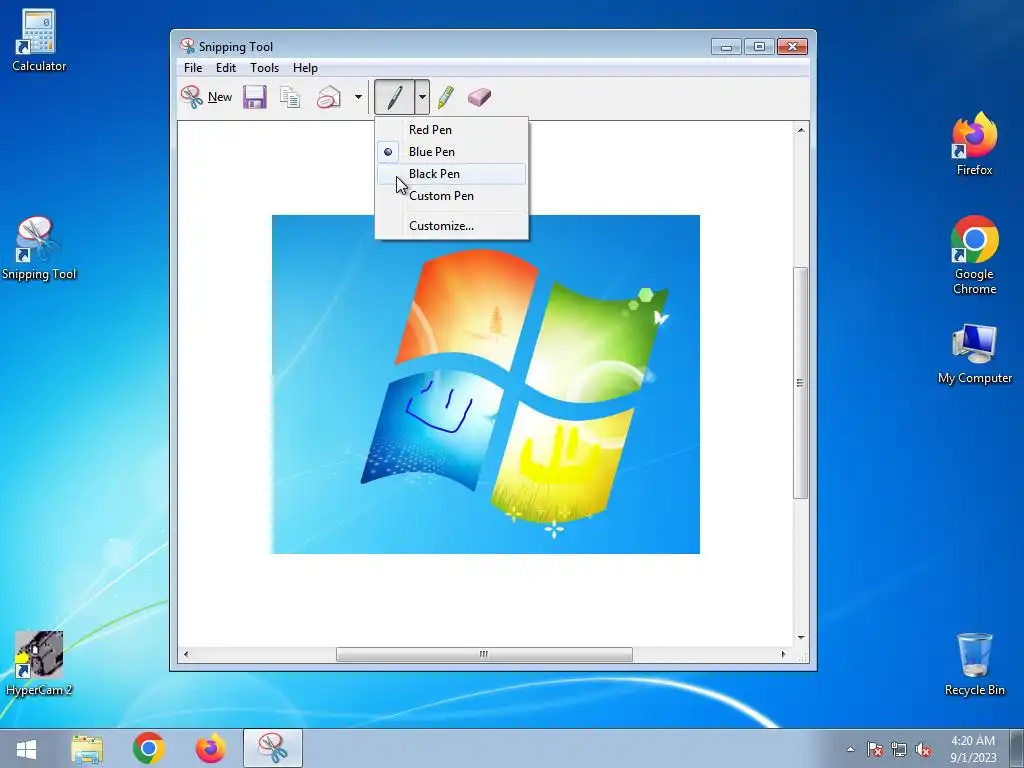Choose Custom Pen from the menu
This screenshot has height=768, width=1024.
451,196
